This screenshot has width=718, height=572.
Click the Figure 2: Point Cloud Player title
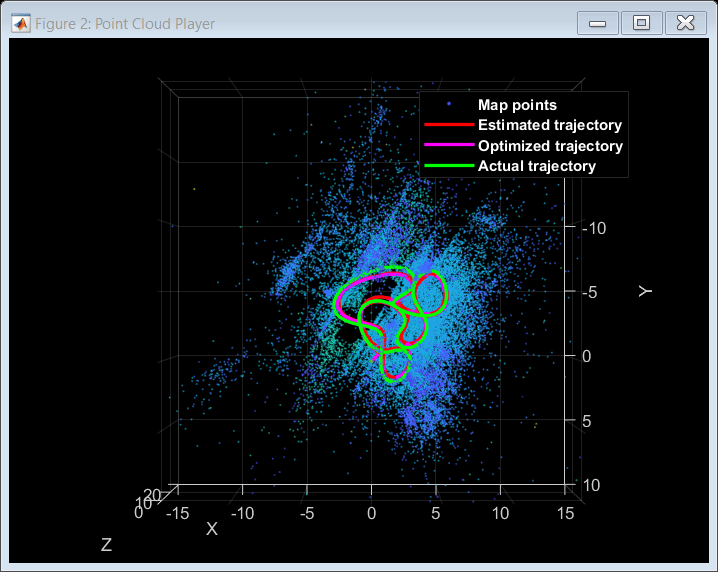click(x=125, y=24)
